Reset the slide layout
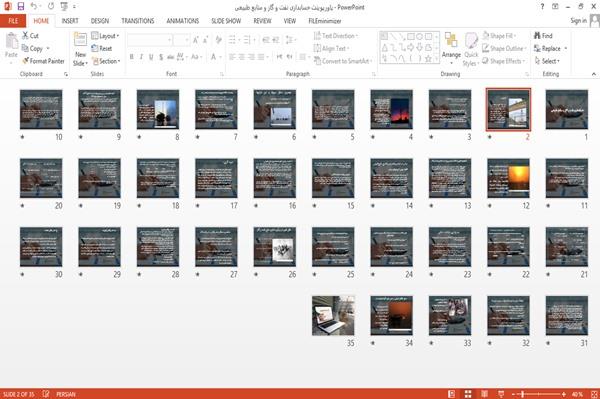Screen dimensions: 600x399 tap(102, 48)
